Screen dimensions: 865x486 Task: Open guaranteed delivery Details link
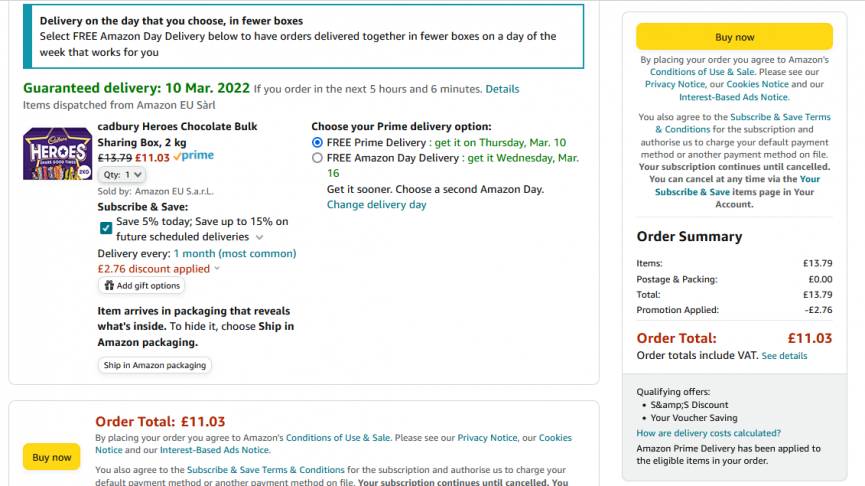(x=502, y=89)
